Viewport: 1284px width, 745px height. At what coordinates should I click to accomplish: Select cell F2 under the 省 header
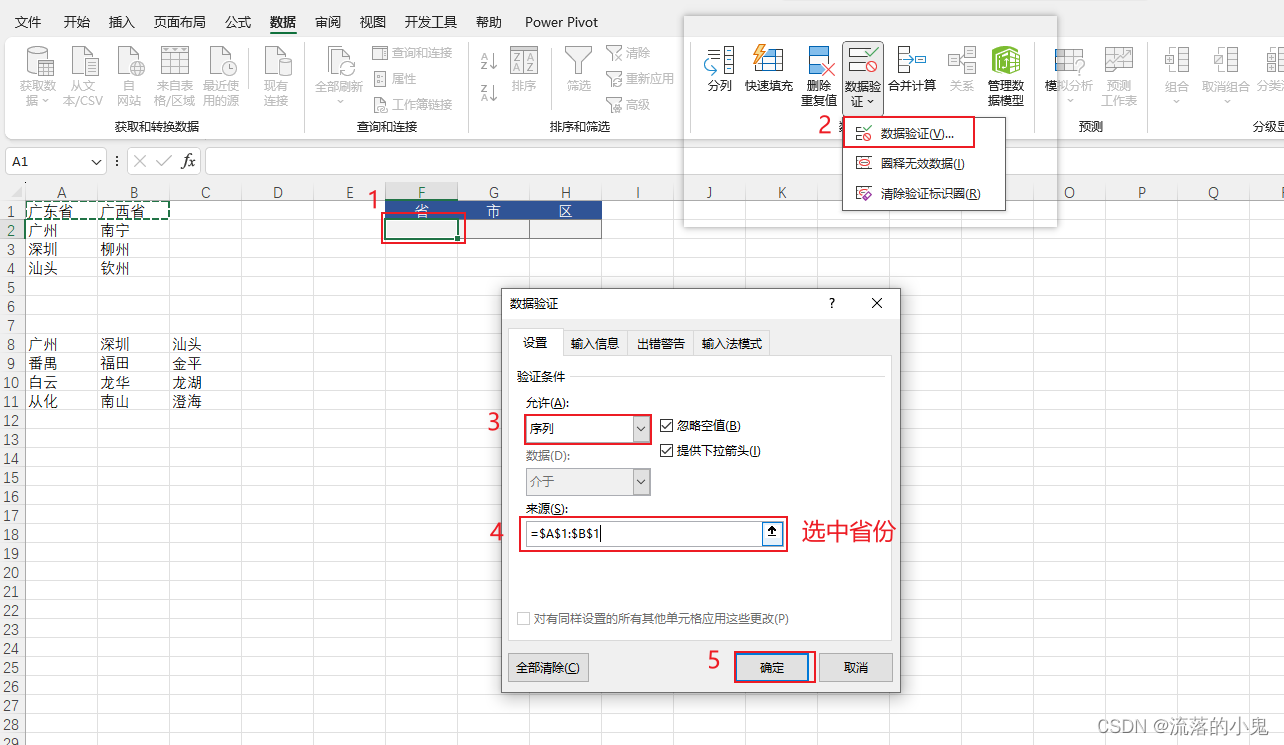coord(421,230)
